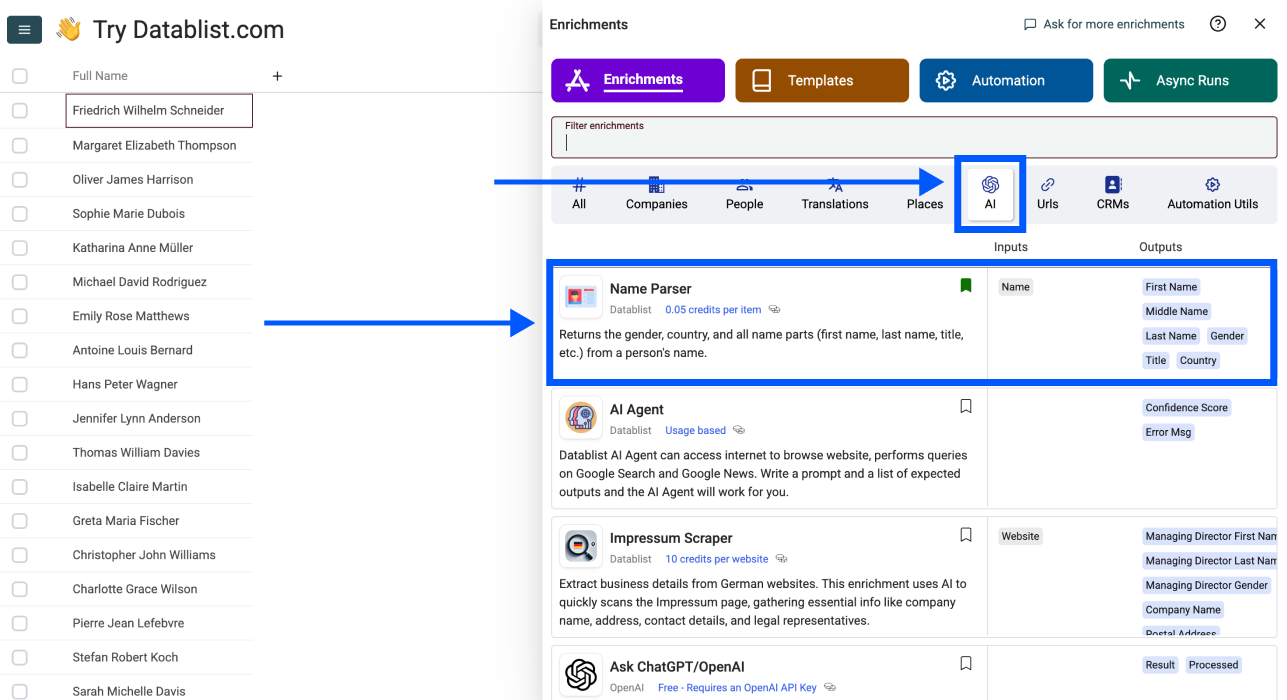
Task: Click the help question mark icon
Action: (1217, 24)
